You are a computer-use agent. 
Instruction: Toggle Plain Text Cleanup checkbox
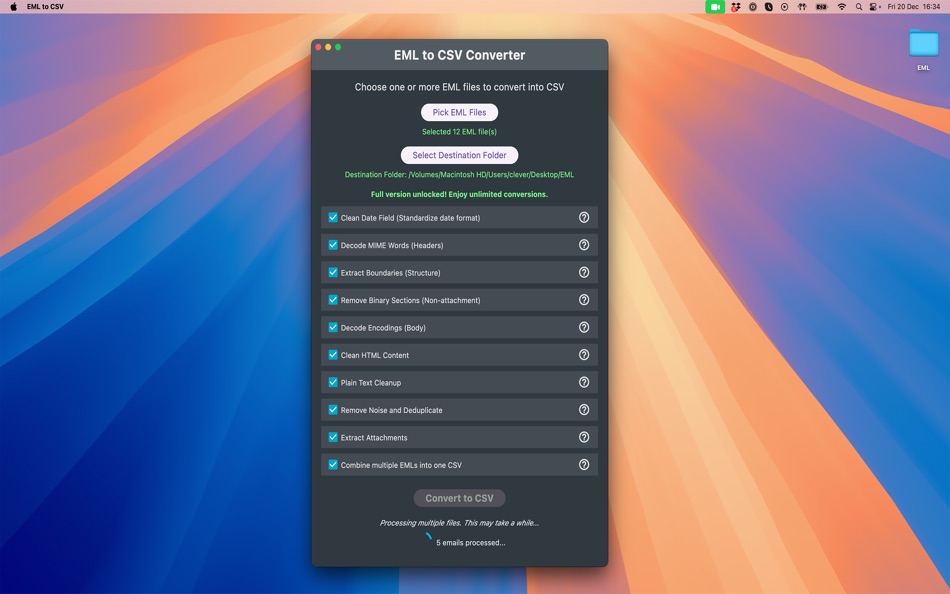pos(333,382)
